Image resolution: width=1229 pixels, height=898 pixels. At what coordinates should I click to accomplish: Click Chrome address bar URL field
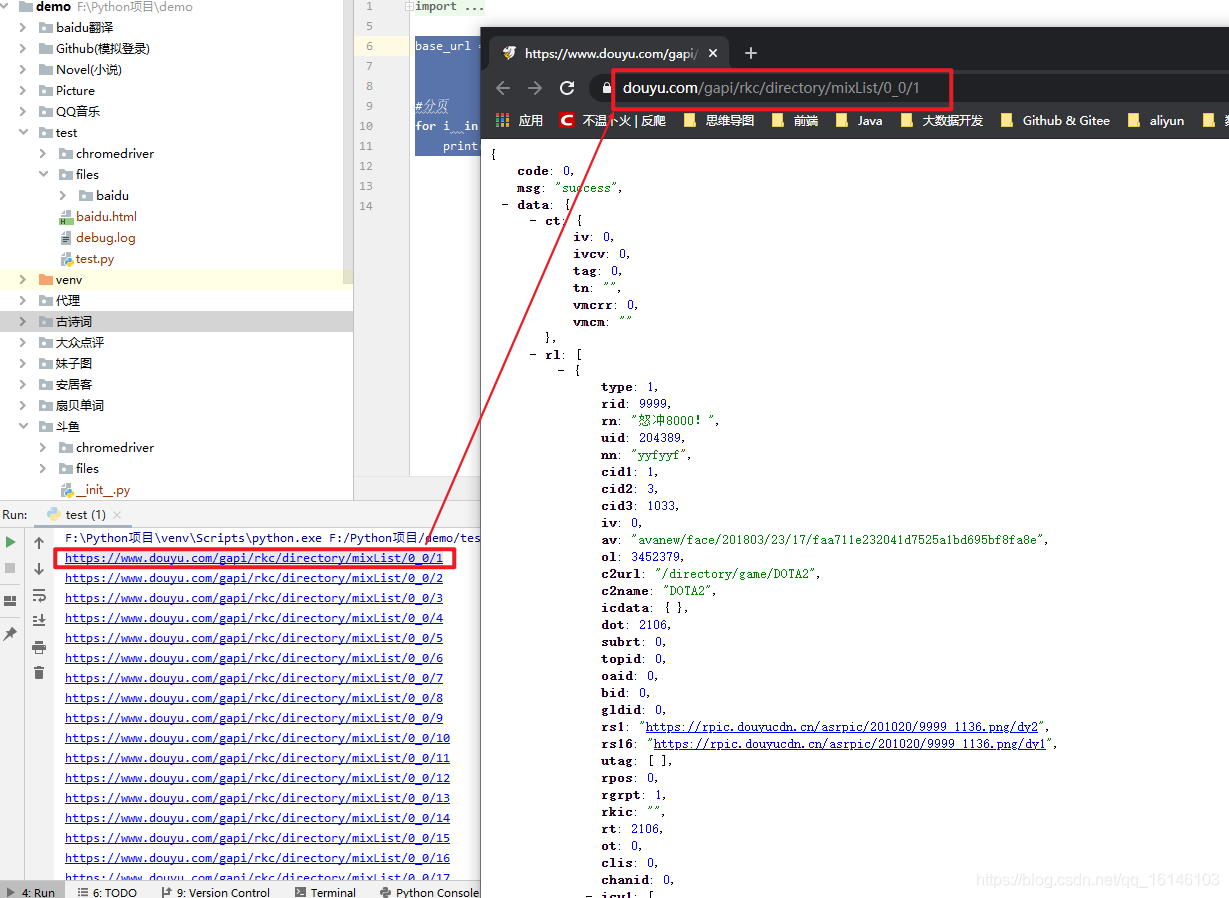(x=770, y=88)
